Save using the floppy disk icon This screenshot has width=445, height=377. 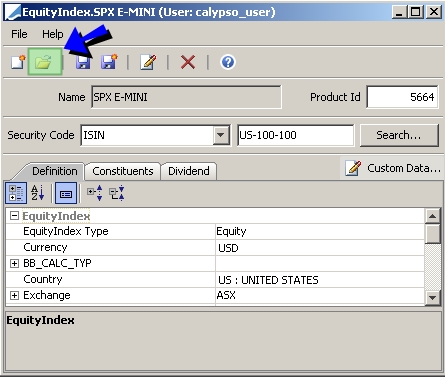[x=83, y=62]
